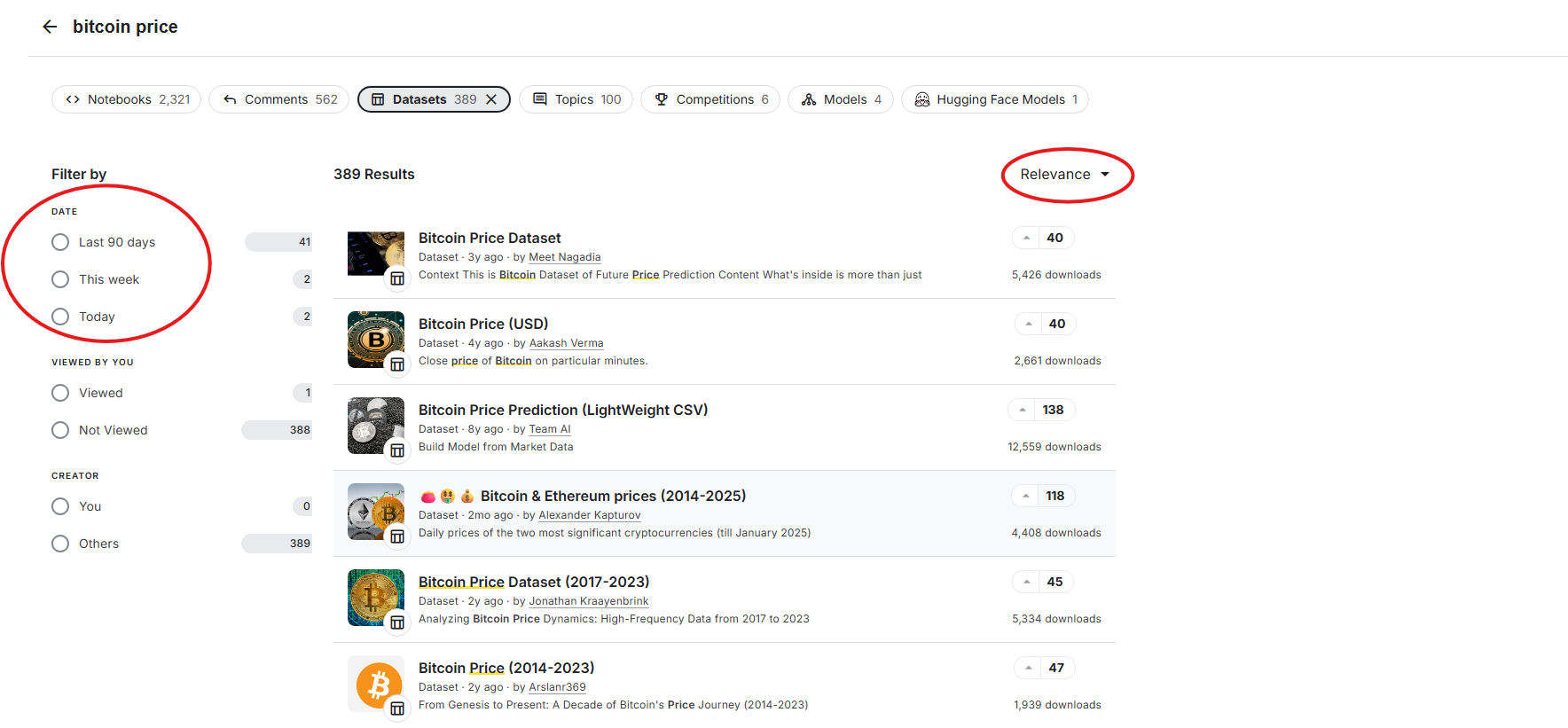
Task: Click the description Build Model from Market Data
Action: (x=496, y=447)
